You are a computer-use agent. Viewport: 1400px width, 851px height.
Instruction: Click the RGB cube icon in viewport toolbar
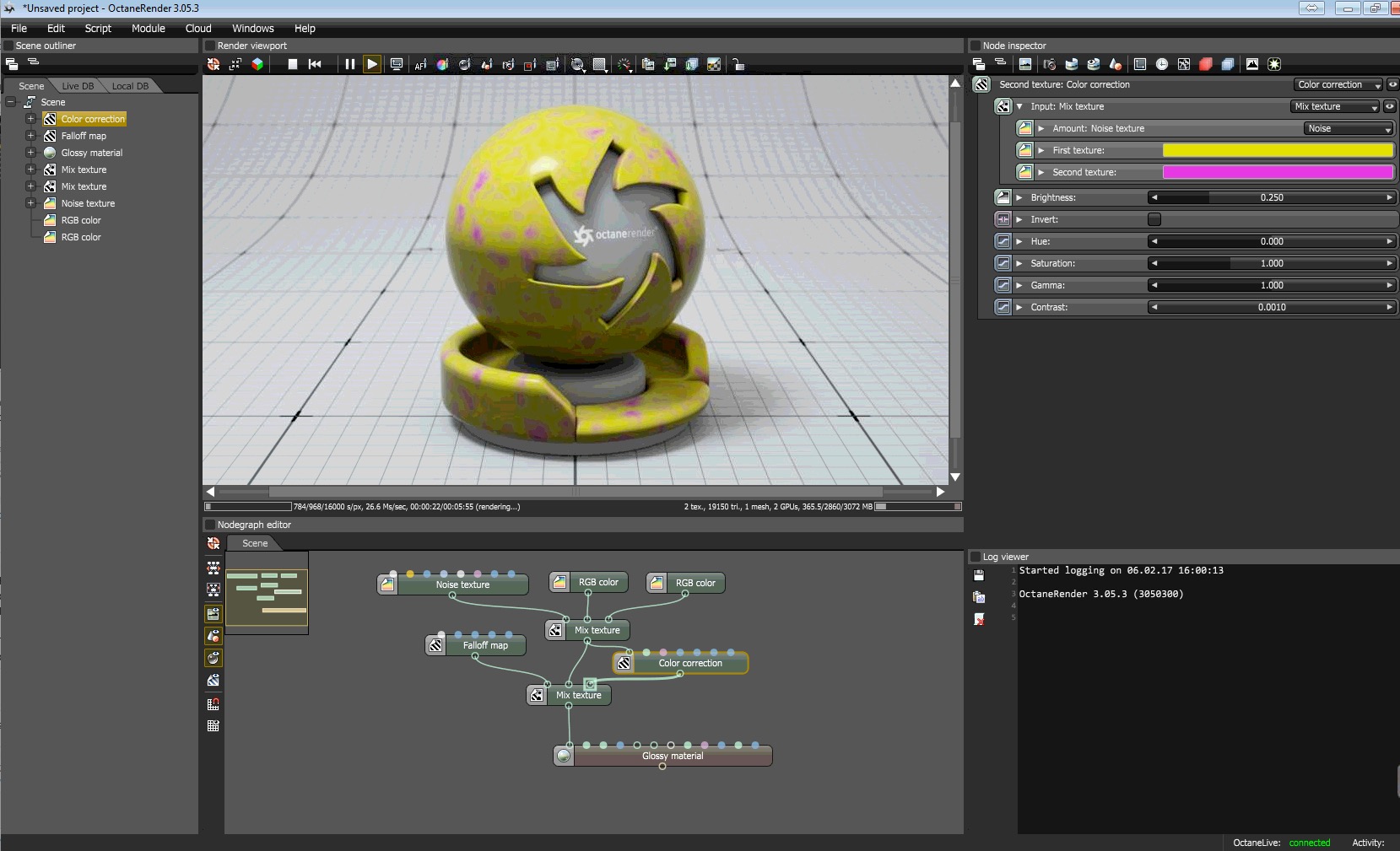[257, 64]
